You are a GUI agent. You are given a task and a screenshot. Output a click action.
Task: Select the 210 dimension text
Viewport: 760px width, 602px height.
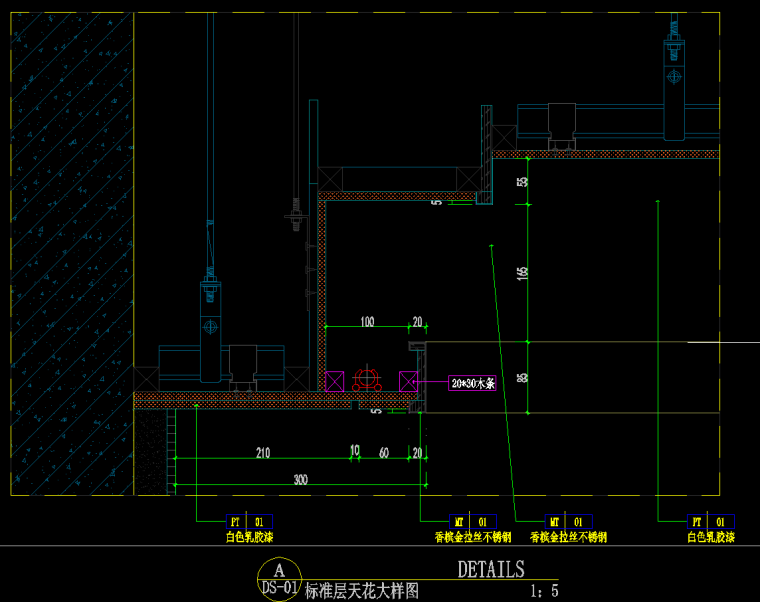click(x=262, y=453)
